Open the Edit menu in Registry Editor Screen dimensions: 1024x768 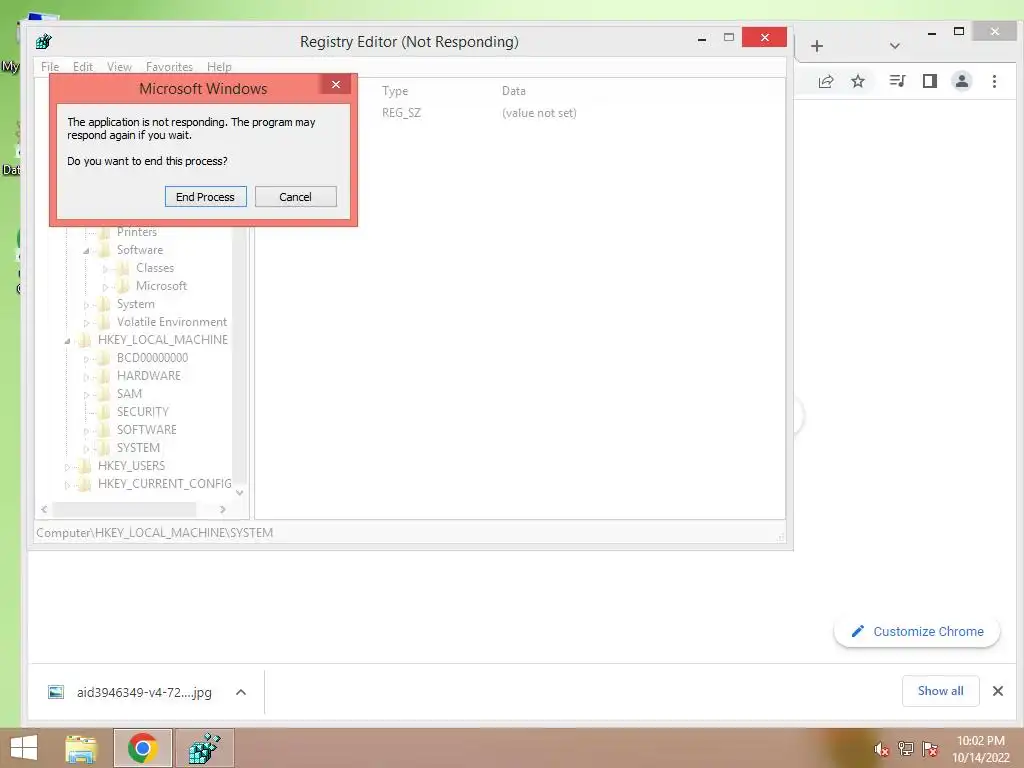83,67
